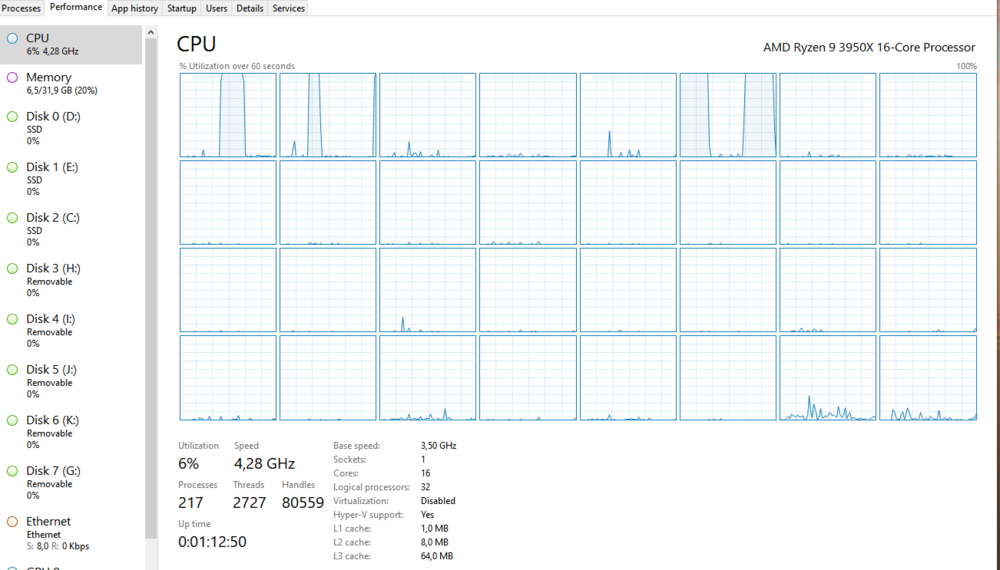The width and height of the screenshot is (1000, 570).
Task: Click the Disk 7 (G:) green circle icon
Action: (x=12, y=471)
